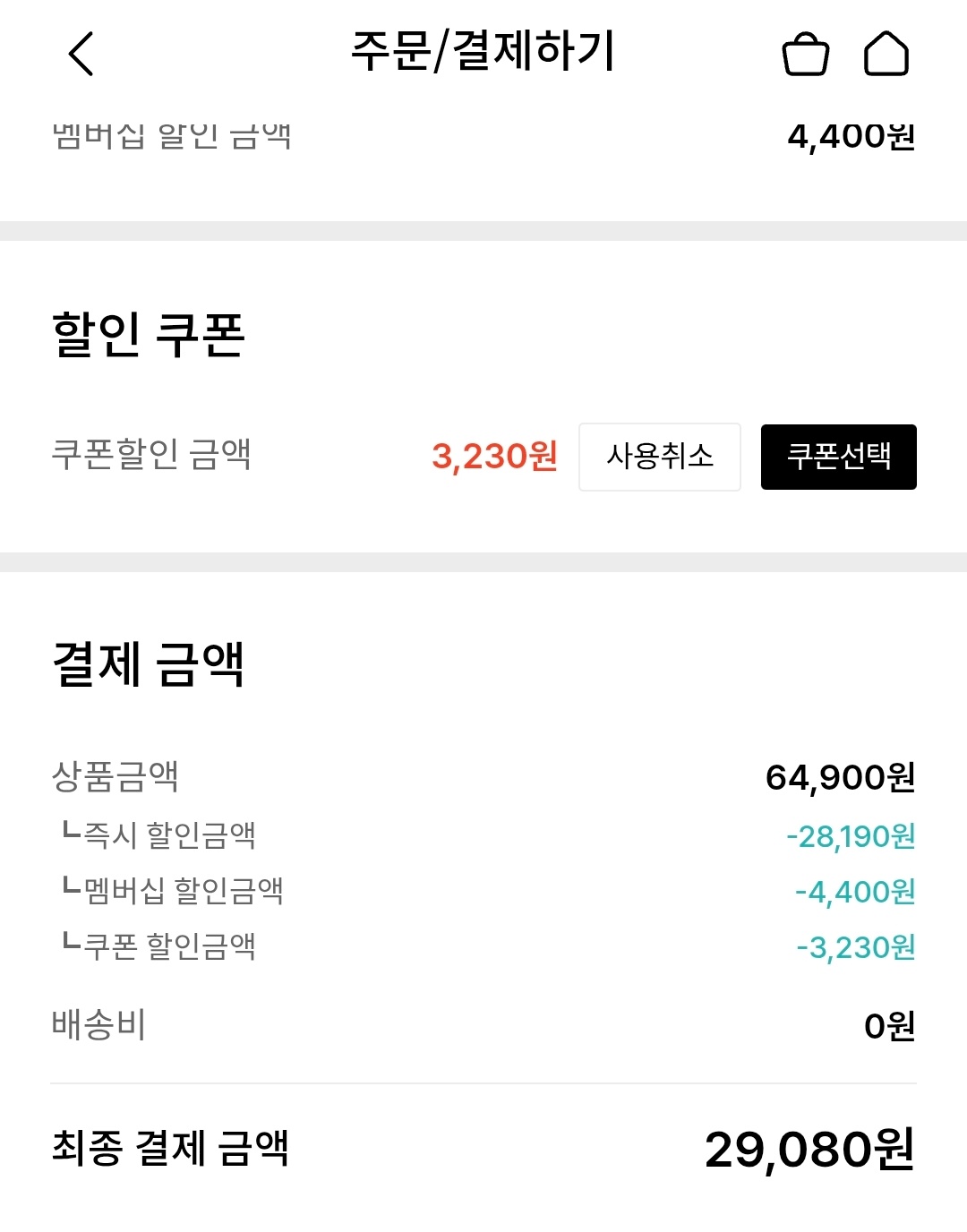Tap the home icon in header
Screen dimensions: 967x1232
click(x=886, y=53)
